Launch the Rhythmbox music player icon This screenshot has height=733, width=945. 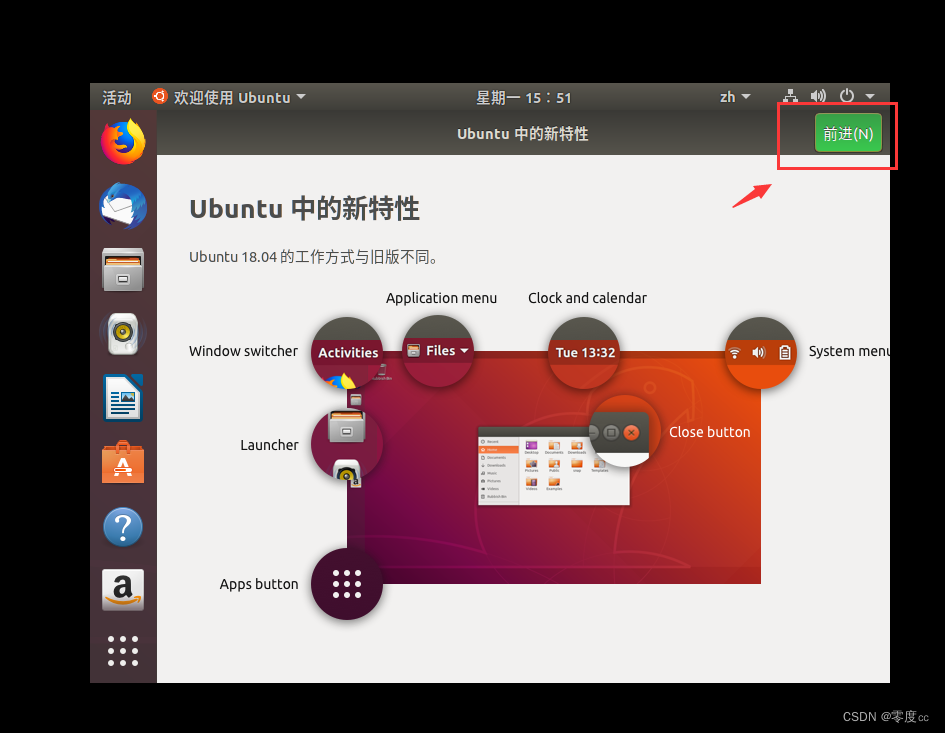click(122, 334)
